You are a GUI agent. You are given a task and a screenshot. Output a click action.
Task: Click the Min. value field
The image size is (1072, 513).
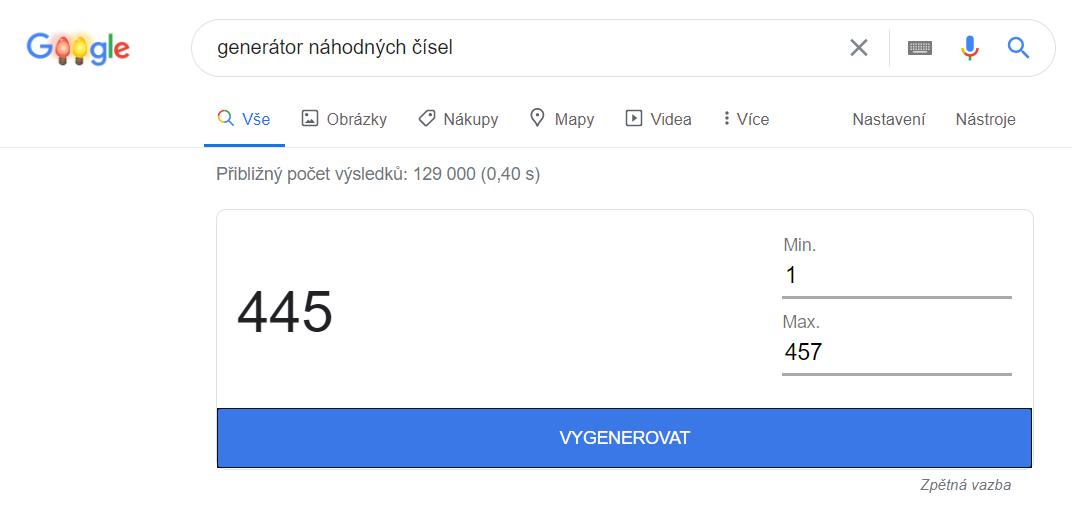(896, 275)
